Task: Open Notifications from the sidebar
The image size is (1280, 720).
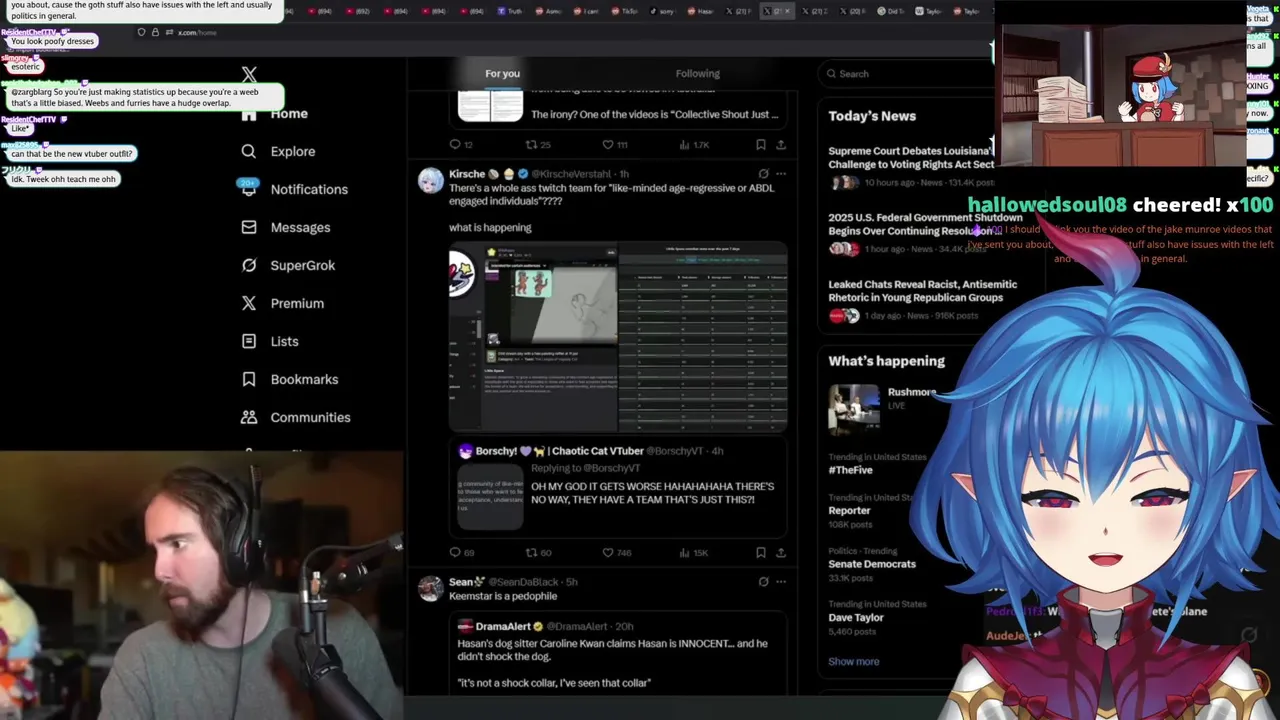Action: (309, 190)
